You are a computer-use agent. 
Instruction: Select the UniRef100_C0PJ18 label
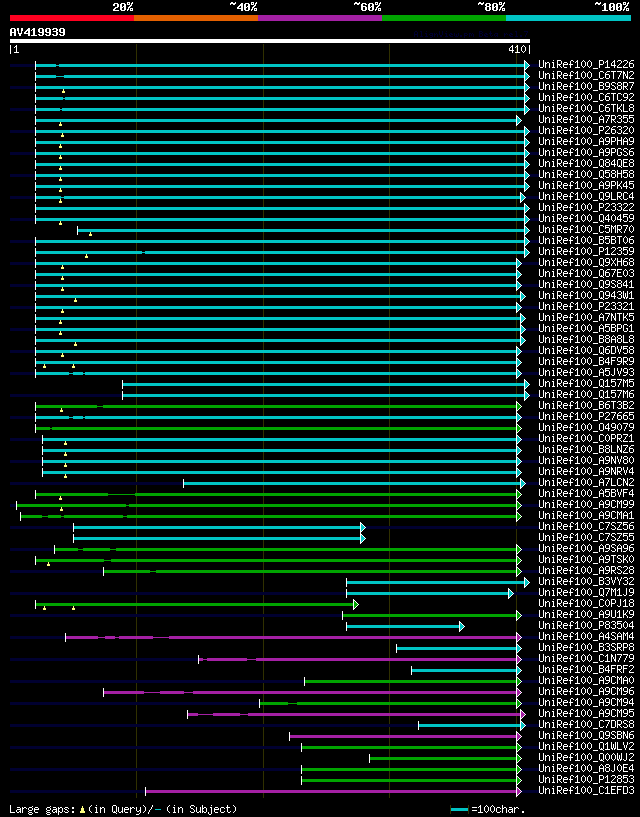[x=586, y=603]
